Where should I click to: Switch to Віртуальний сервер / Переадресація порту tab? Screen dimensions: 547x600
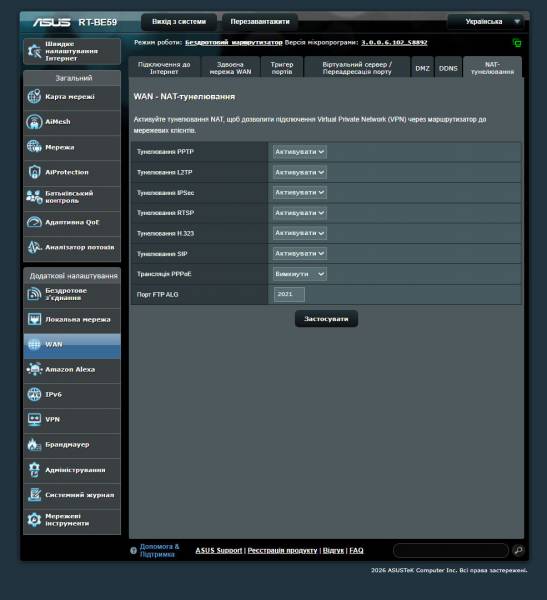(357, 68)
